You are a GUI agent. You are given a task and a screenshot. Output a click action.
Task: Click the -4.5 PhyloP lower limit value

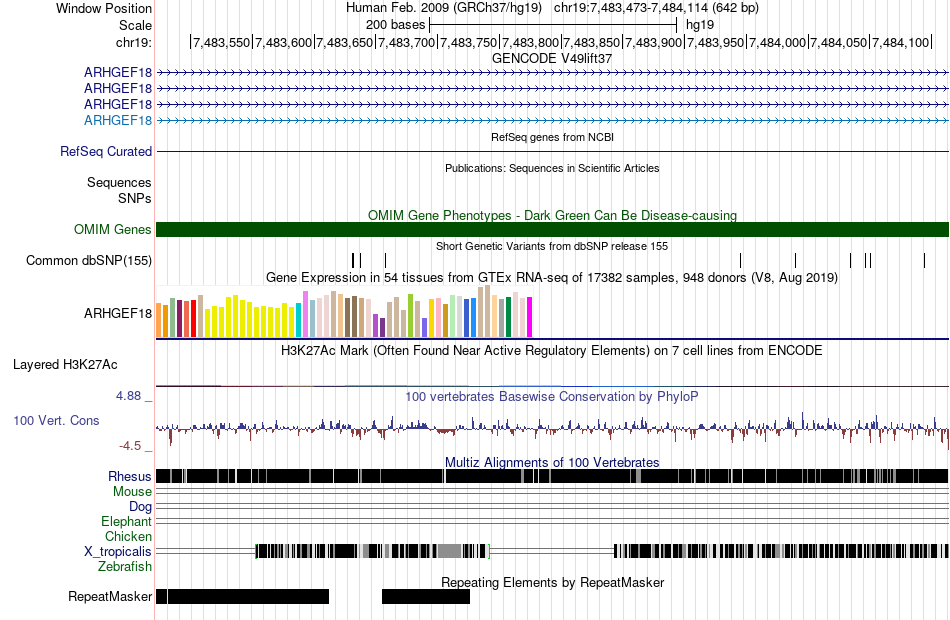130,446
